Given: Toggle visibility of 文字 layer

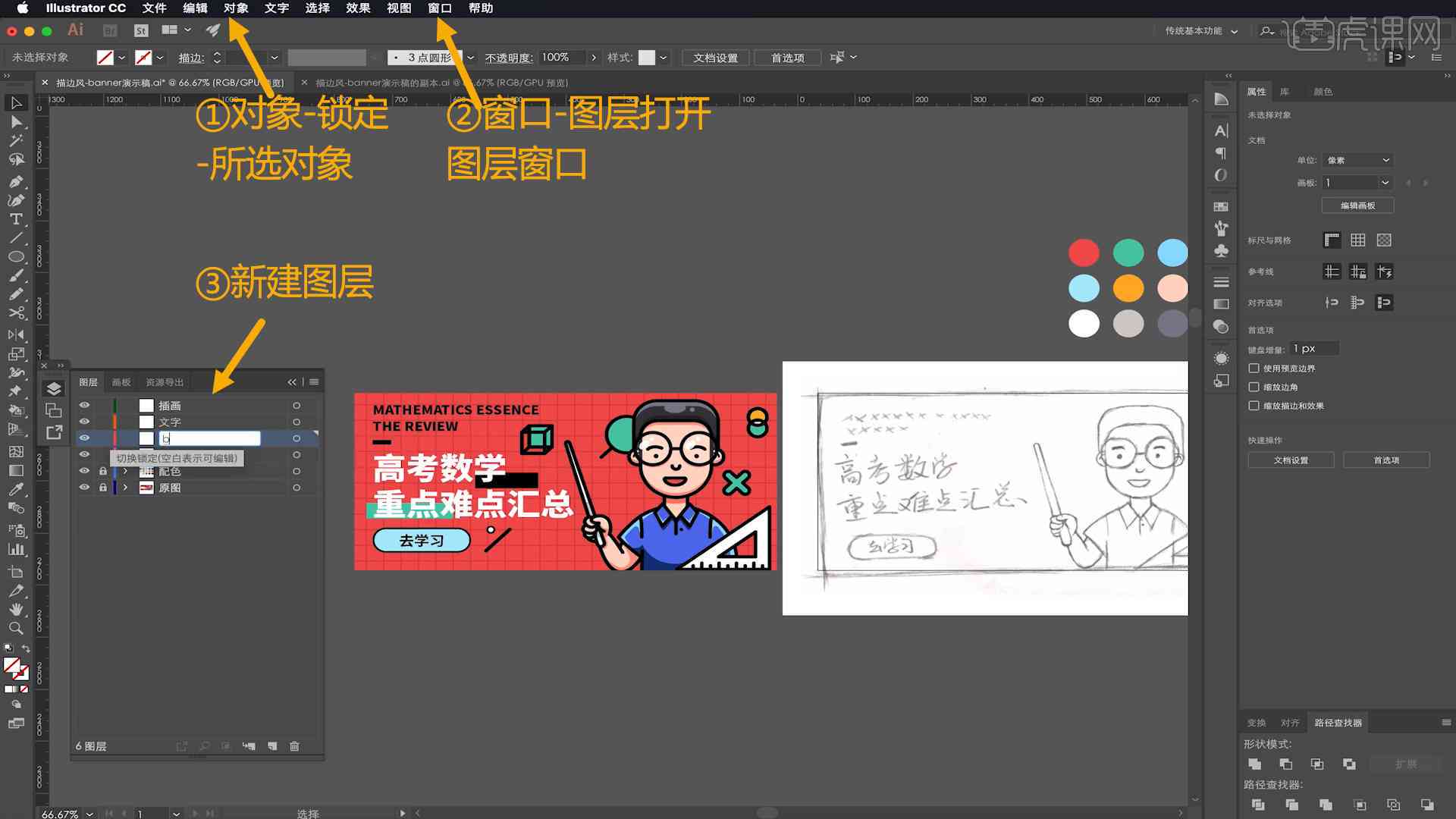Looking at the screenshot, I should coord(84,421).
